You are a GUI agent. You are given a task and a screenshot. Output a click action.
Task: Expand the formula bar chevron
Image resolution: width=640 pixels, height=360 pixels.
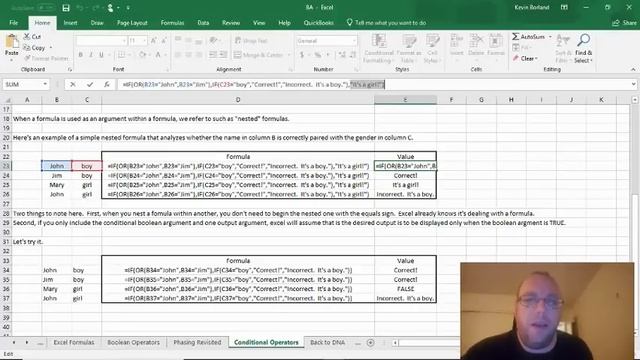click(633, 84)
